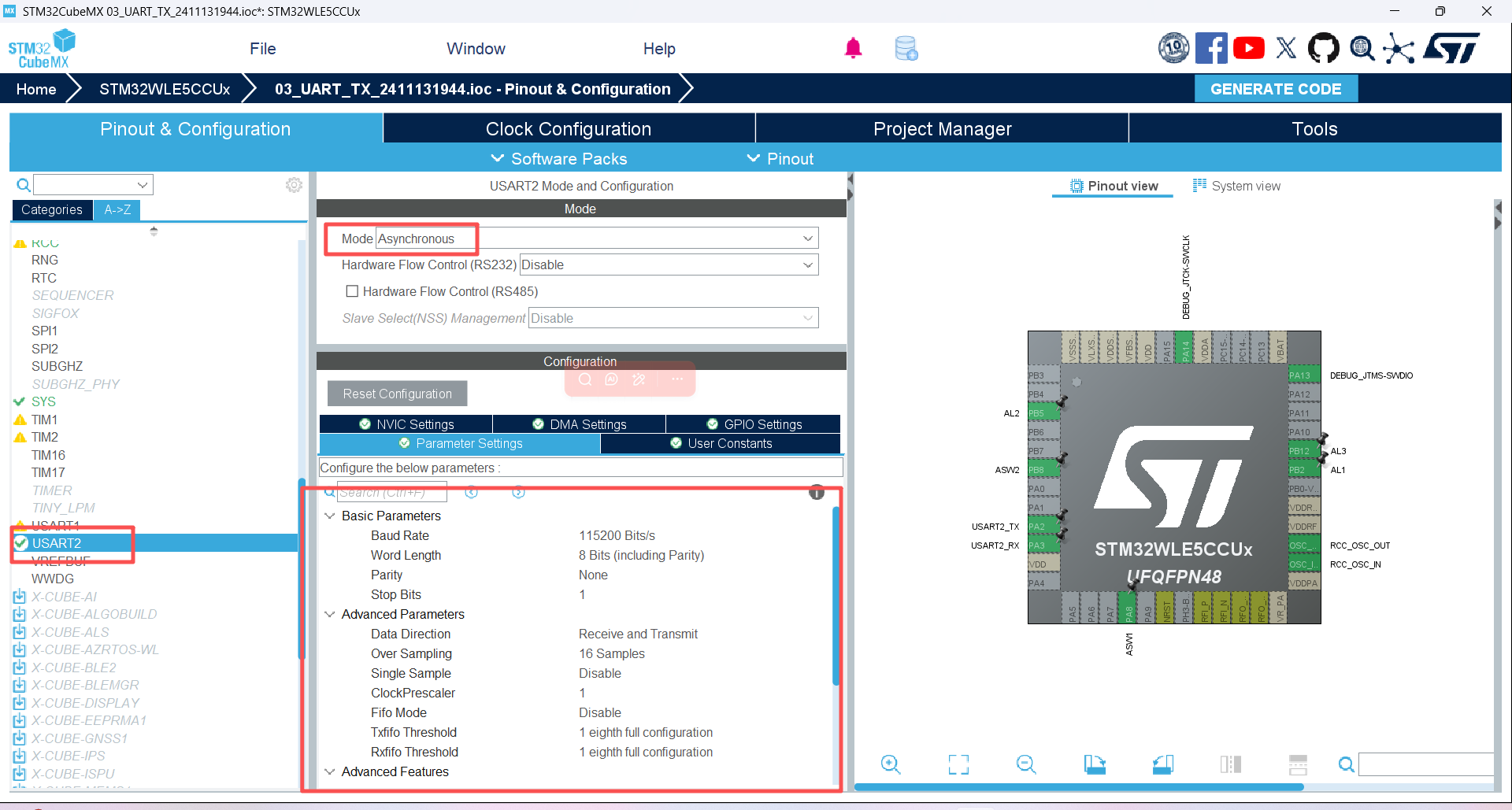Show parameter info with the i icon
This screenshot has width=1512, height=810.
coord(817,493)
